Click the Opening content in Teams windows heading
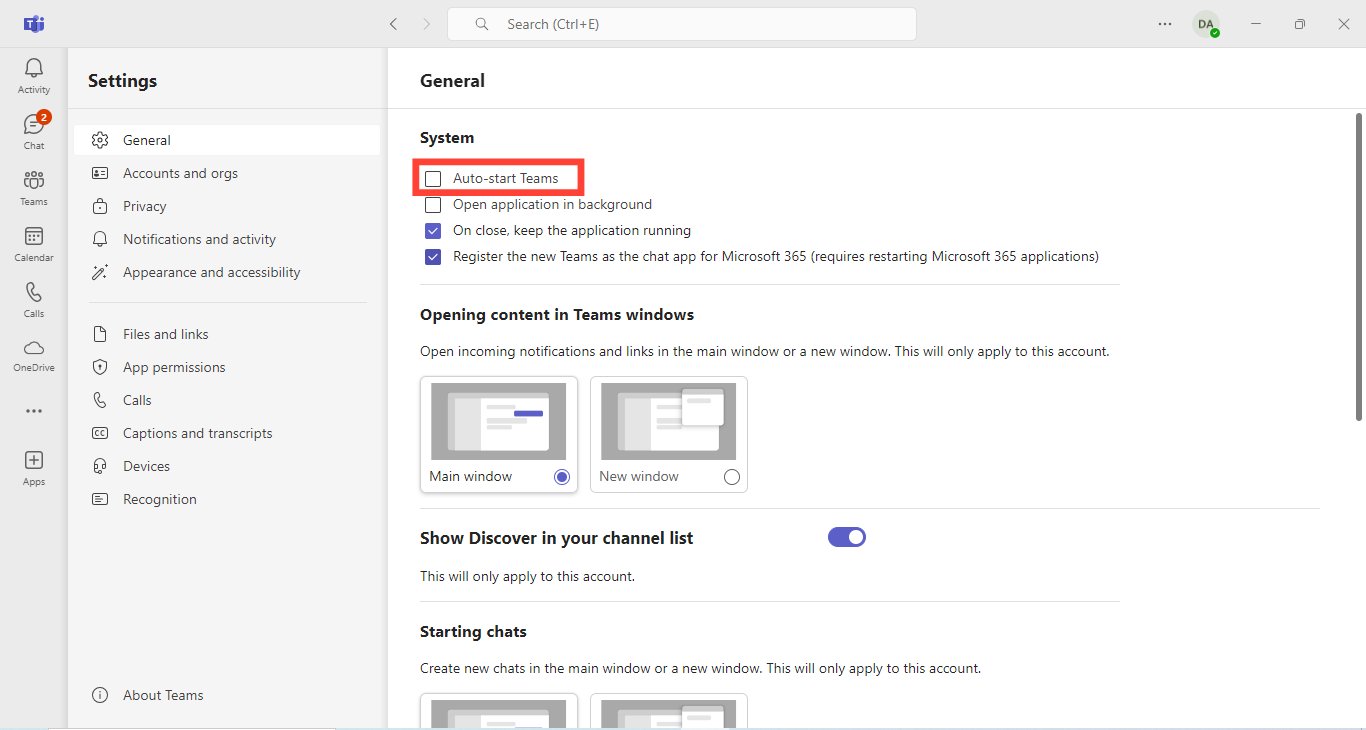The image size is (1366, 730). tap(557, 314)
